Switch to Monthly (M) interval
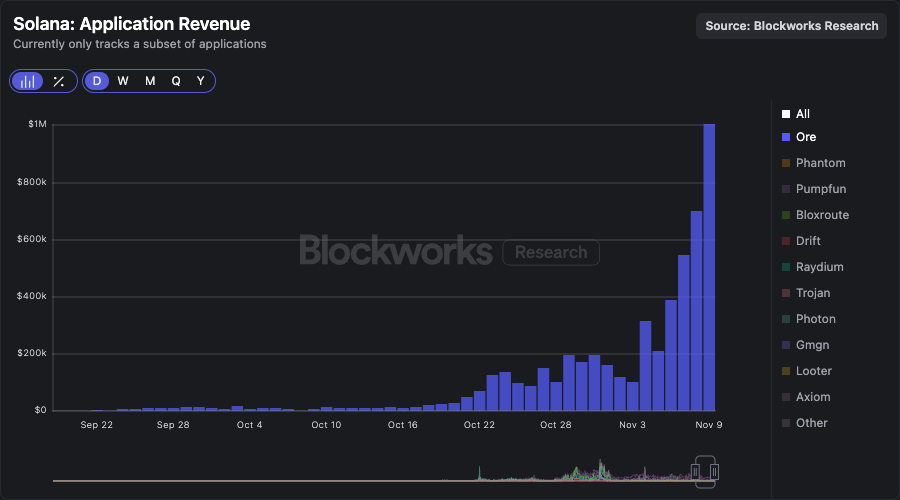Viewport: 900px width, 500px height. pyautogui.click(x=150, y=81)
